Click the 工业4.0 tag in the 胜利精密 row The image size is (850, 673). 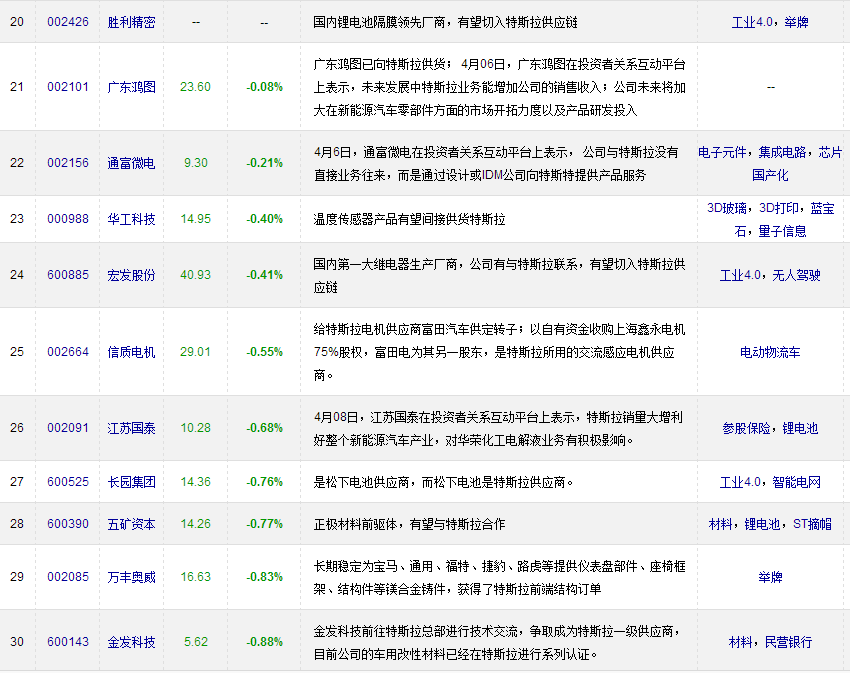click(x=752, y=22)
